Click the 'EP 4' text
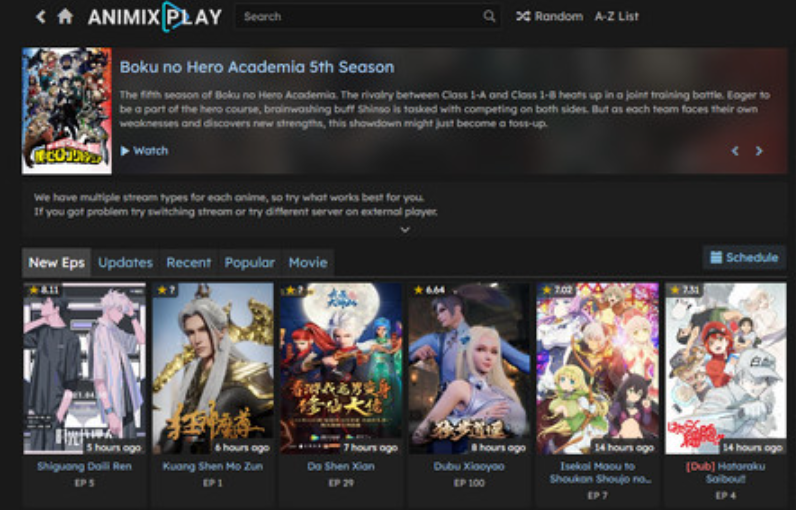This screenshot has width=796, height=510. click(x=726, y=495)
